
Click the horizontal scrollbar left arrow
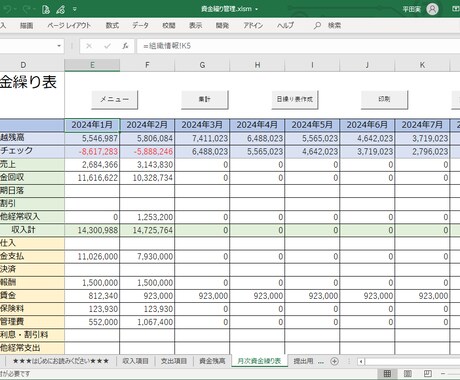[x=361, y=361]
